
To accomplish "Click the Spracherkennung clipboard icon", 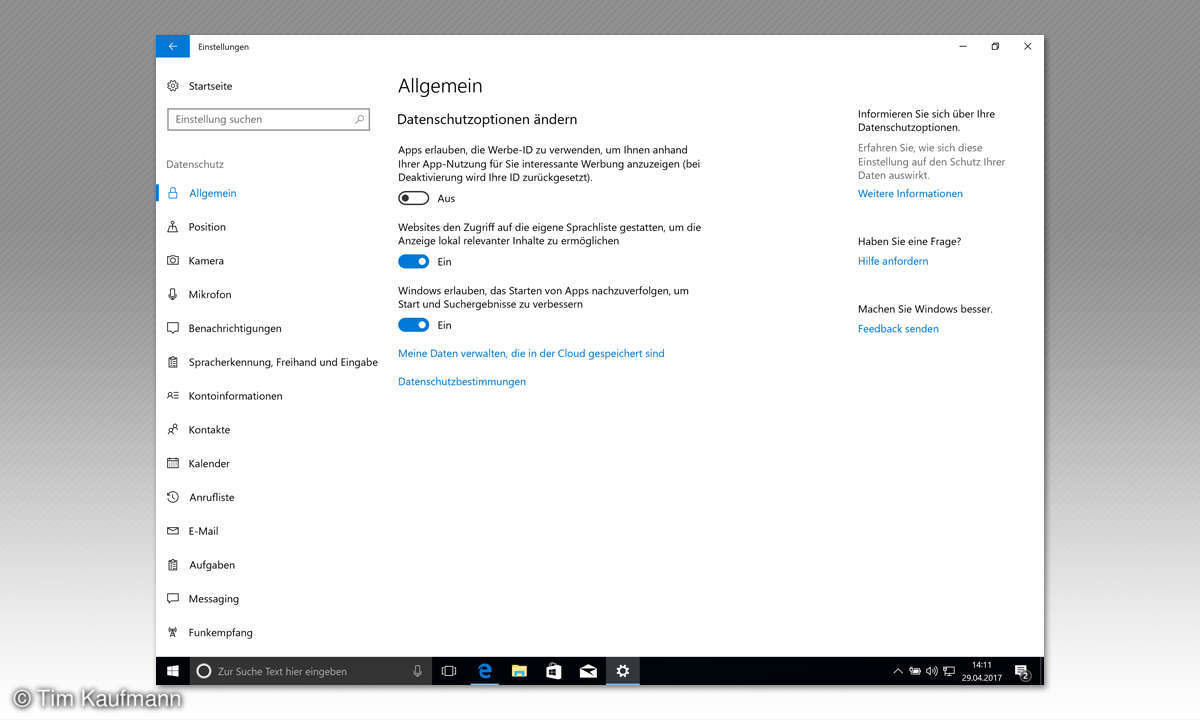I will coord(173,362).
